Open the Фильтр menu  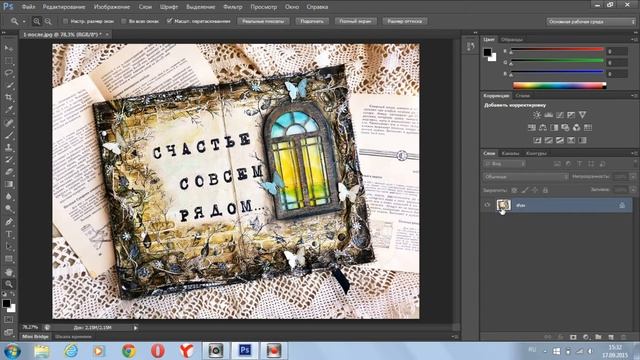click(x=233, y=7)
